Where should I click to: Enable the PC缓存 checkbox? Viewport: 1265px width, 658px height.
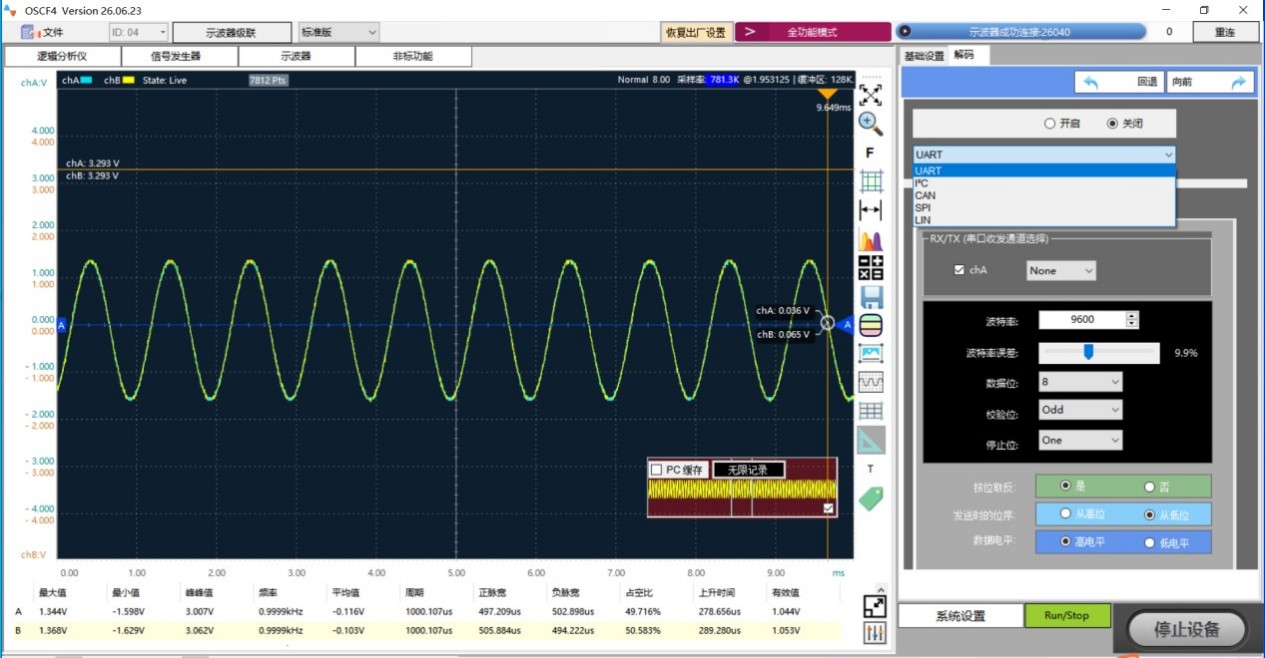pyautogui.click(x=656, y=470)
